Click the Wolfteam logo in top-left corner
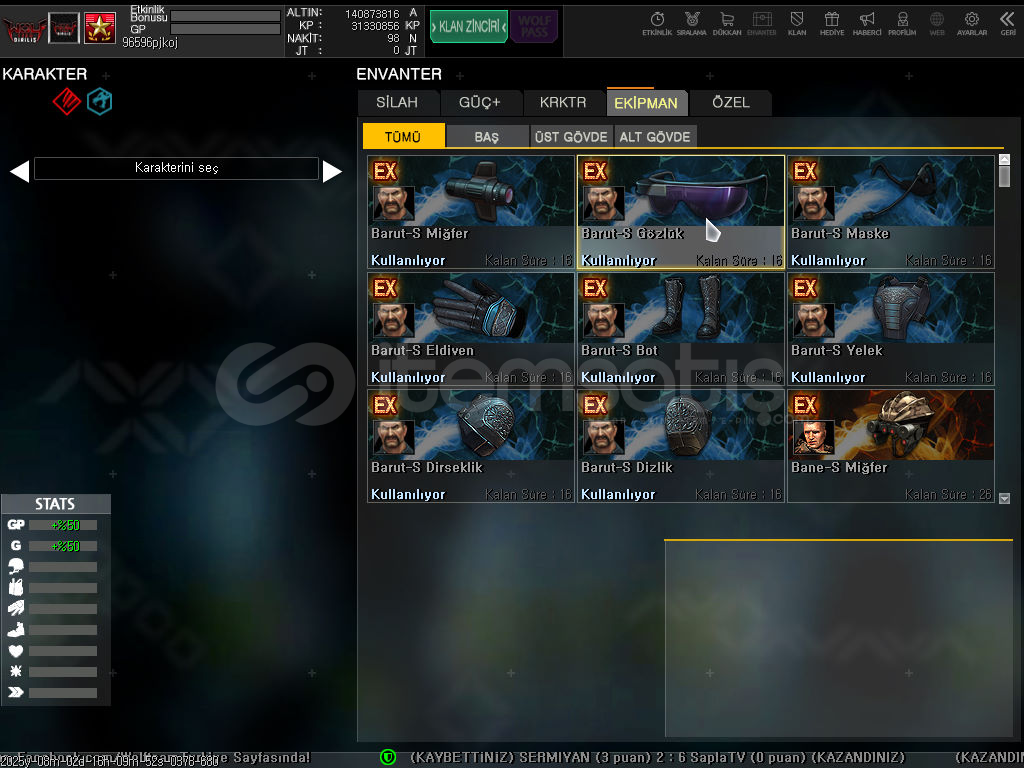 click(24, 28)
